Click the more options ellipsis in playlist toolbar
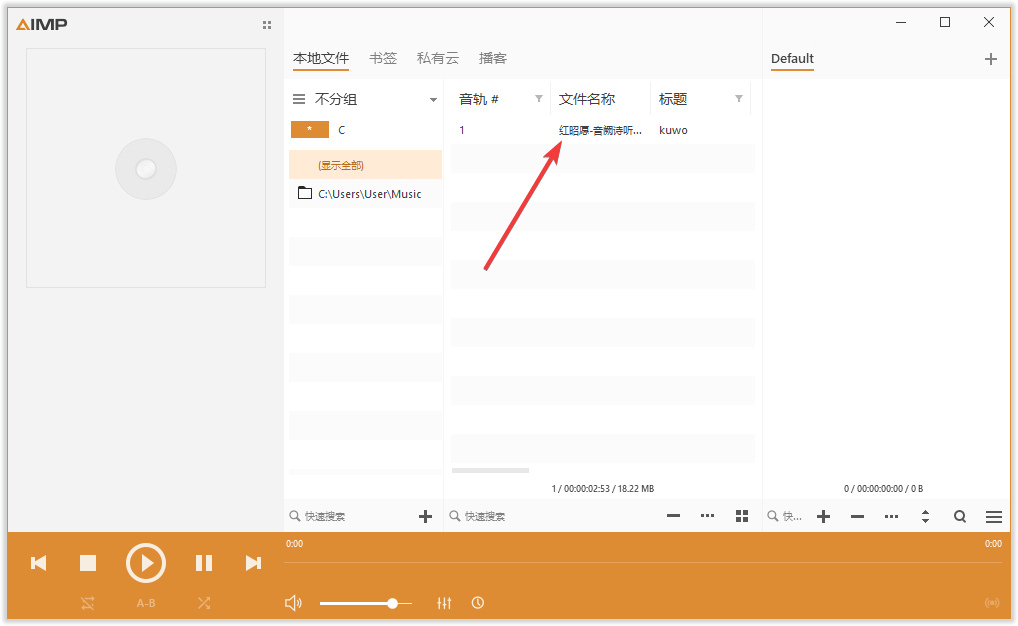The height and width of the screenshot is (626, 1018). tap(707, 516)
